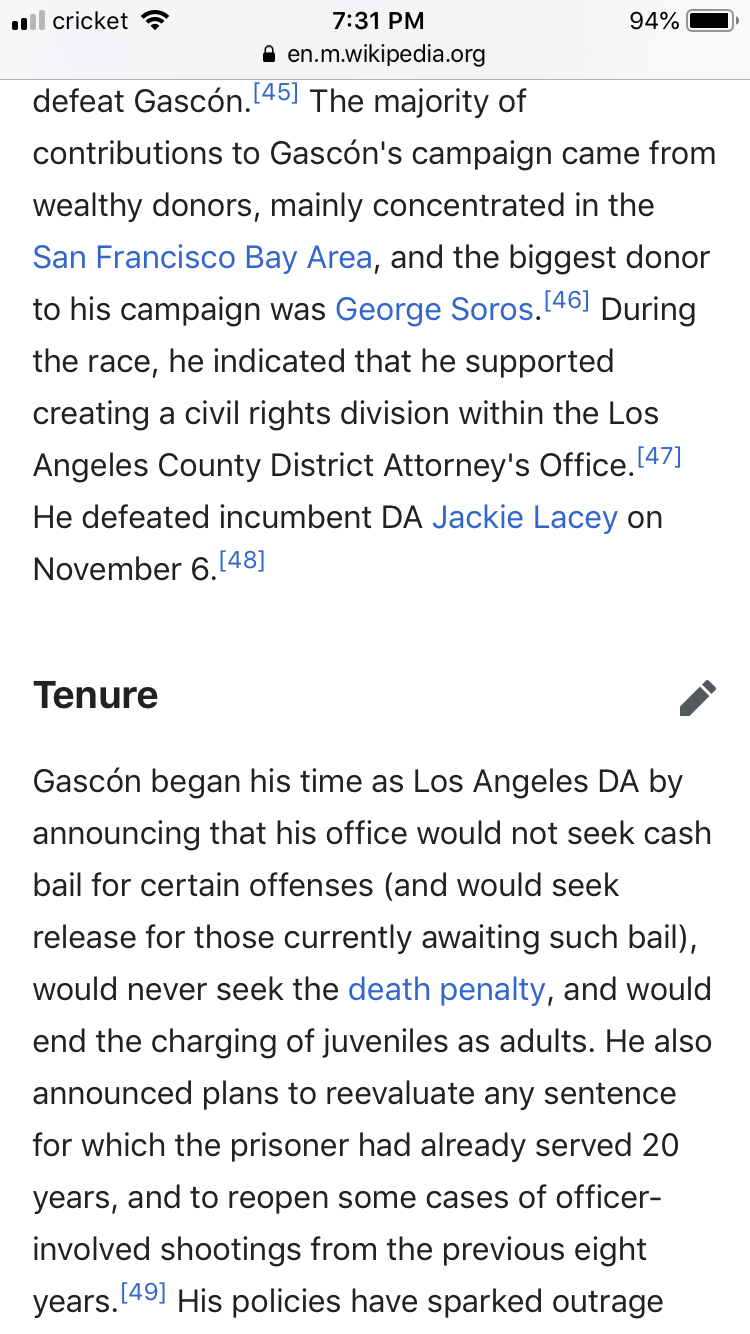Tap the Tenure section heading
Screen dimensions: 750x1334
pos(96,695)
